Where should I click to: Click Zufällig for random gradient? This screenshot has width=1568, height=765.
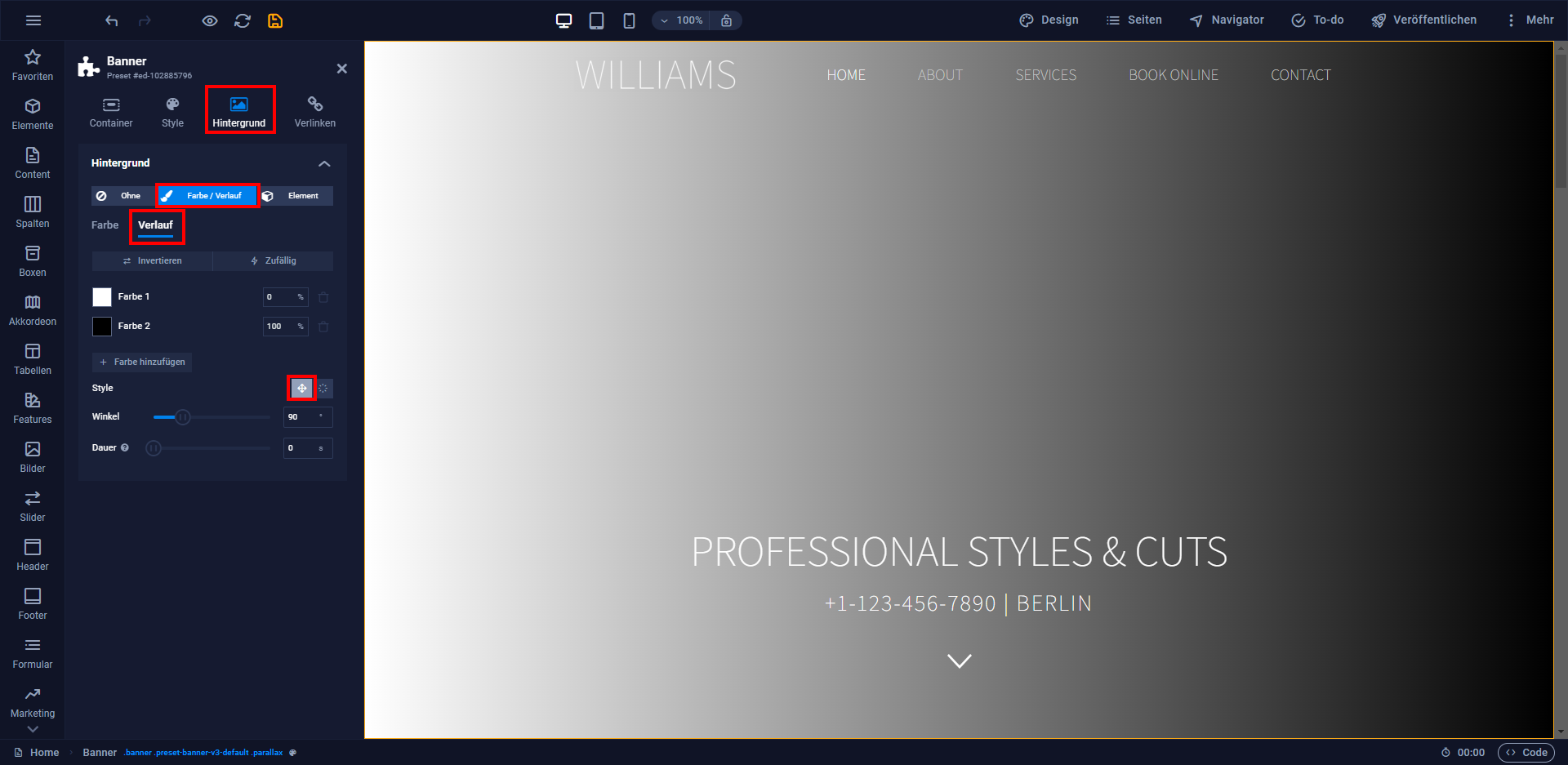click(x=273, y=261)
